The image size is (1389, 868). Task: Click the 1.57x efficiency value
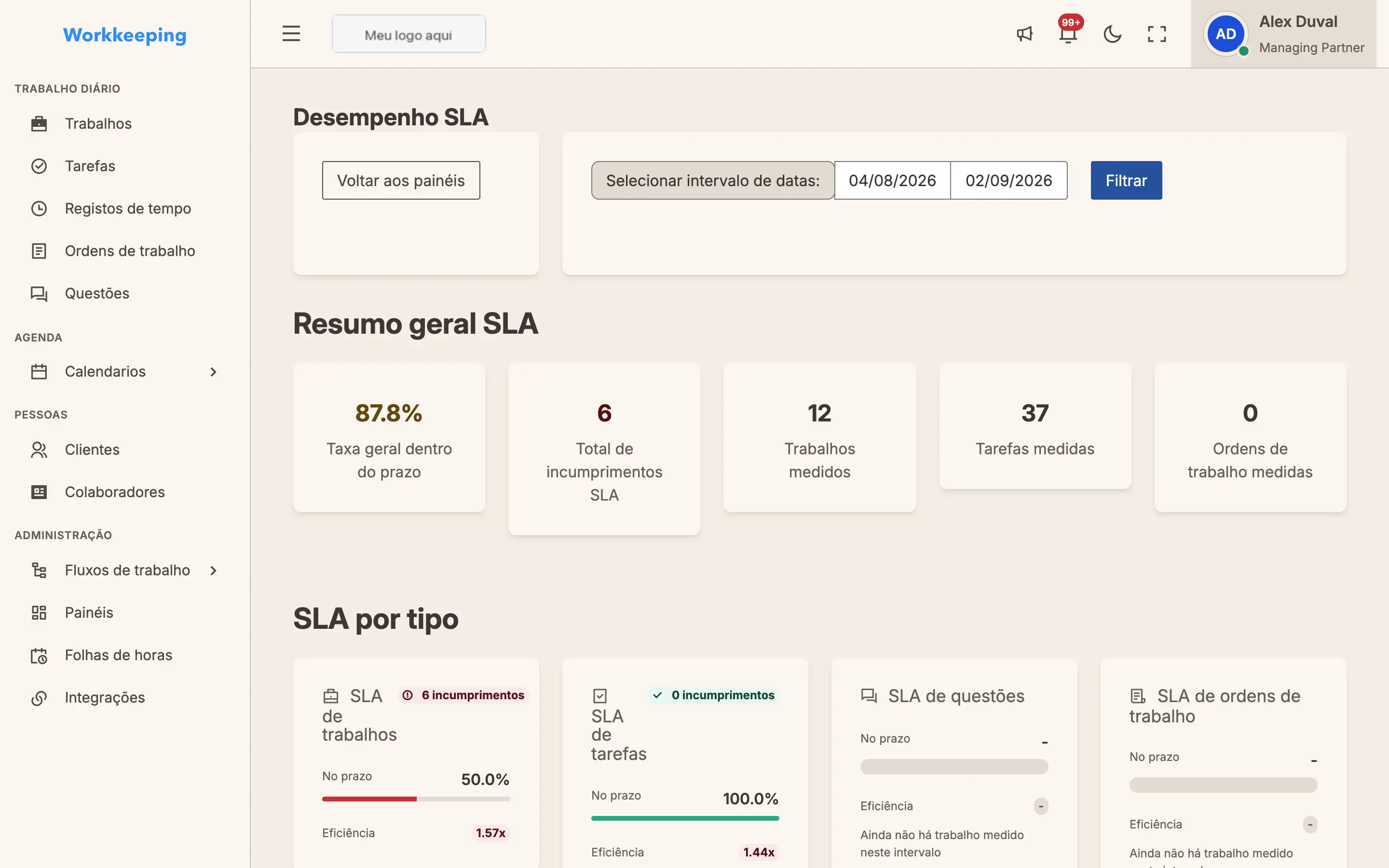(491, 833)
